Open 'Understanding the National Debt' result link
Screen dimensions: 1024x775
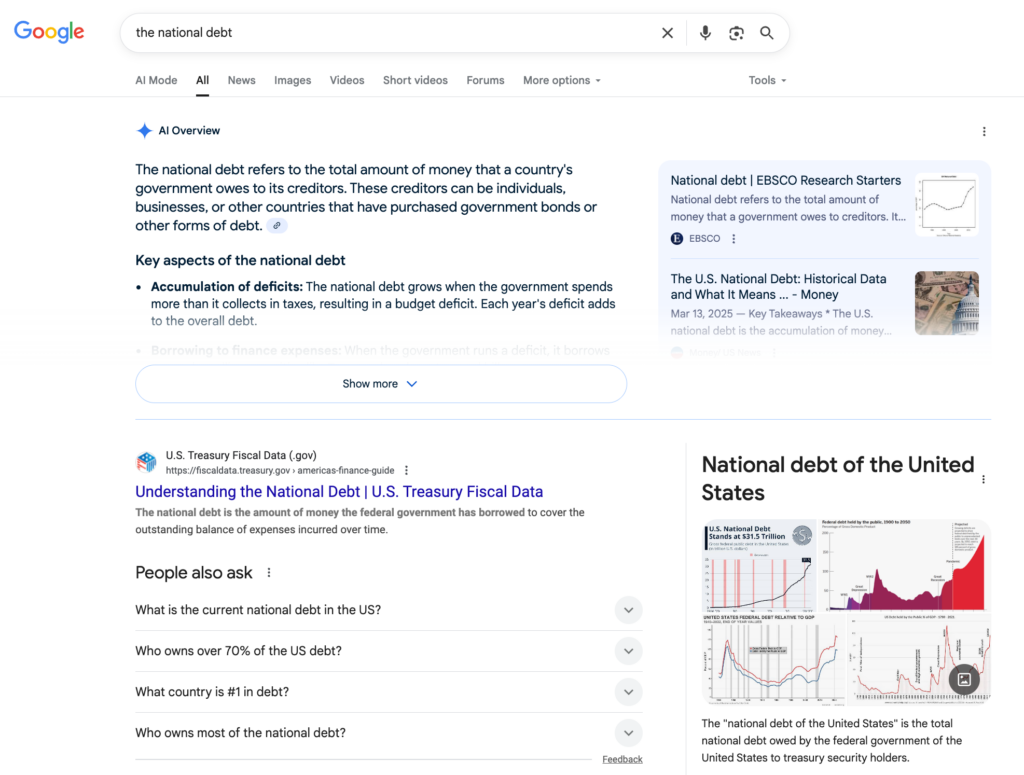point(339,492)
